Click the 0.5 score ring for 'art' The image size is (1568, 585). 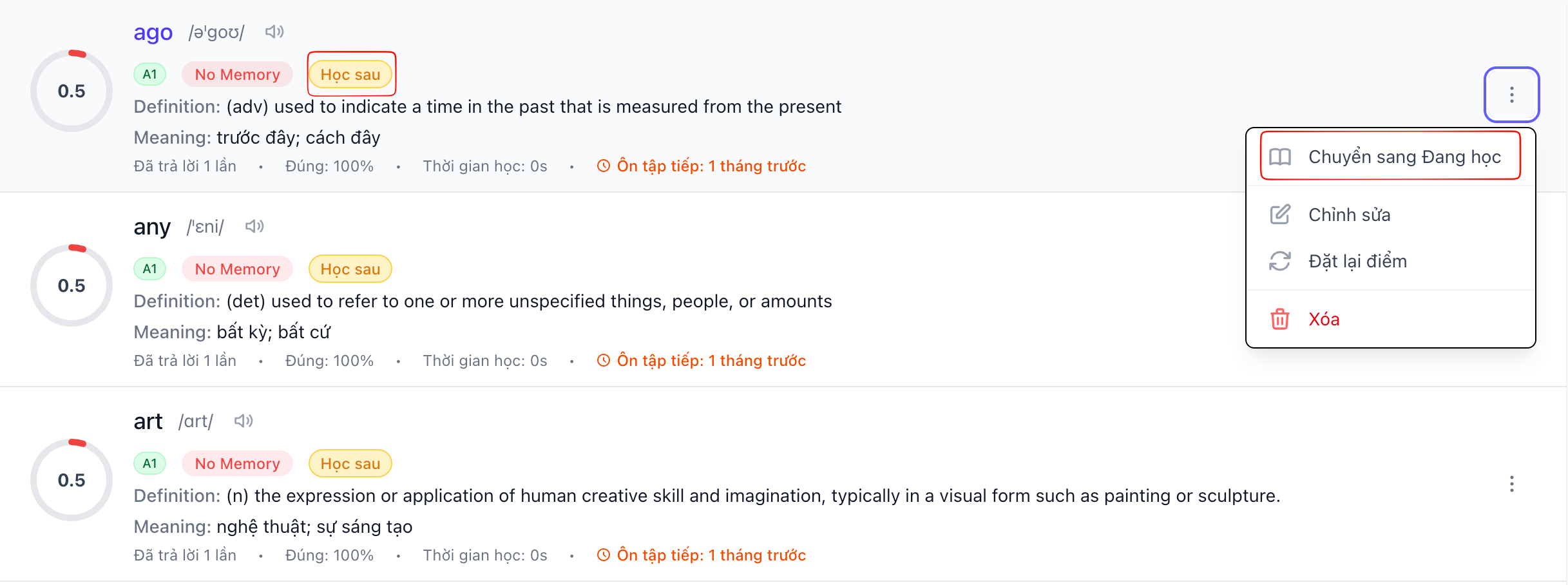[x=72, y=480]
